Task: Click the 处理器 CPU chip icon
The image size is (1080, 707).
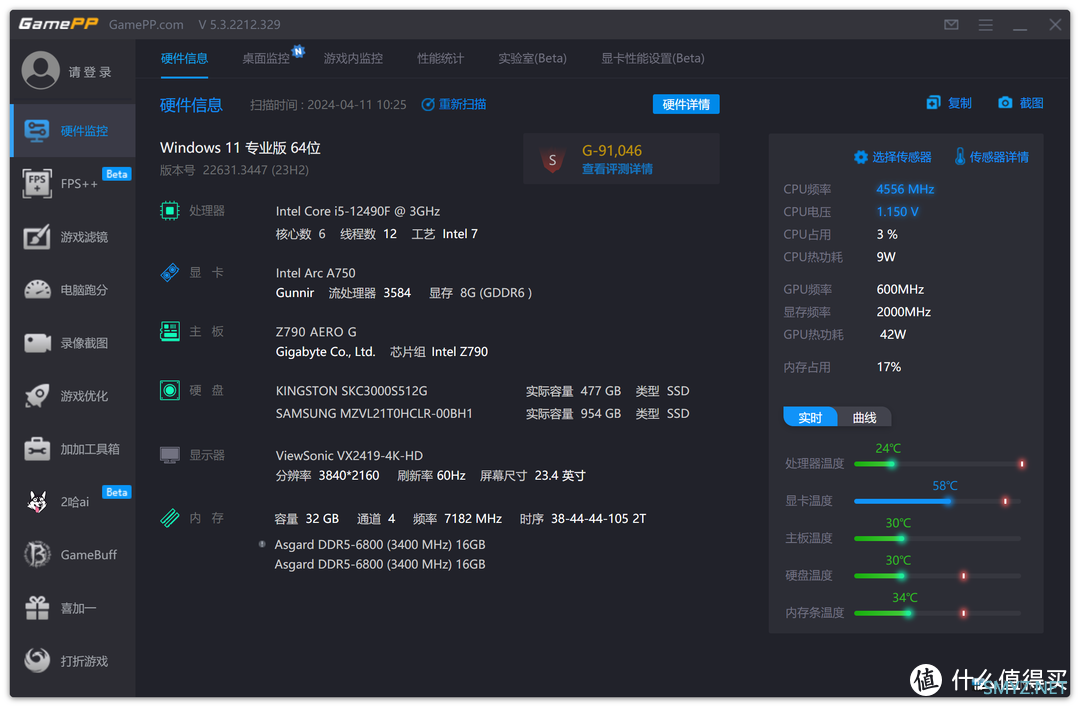Action: click(x=169, y=211)
